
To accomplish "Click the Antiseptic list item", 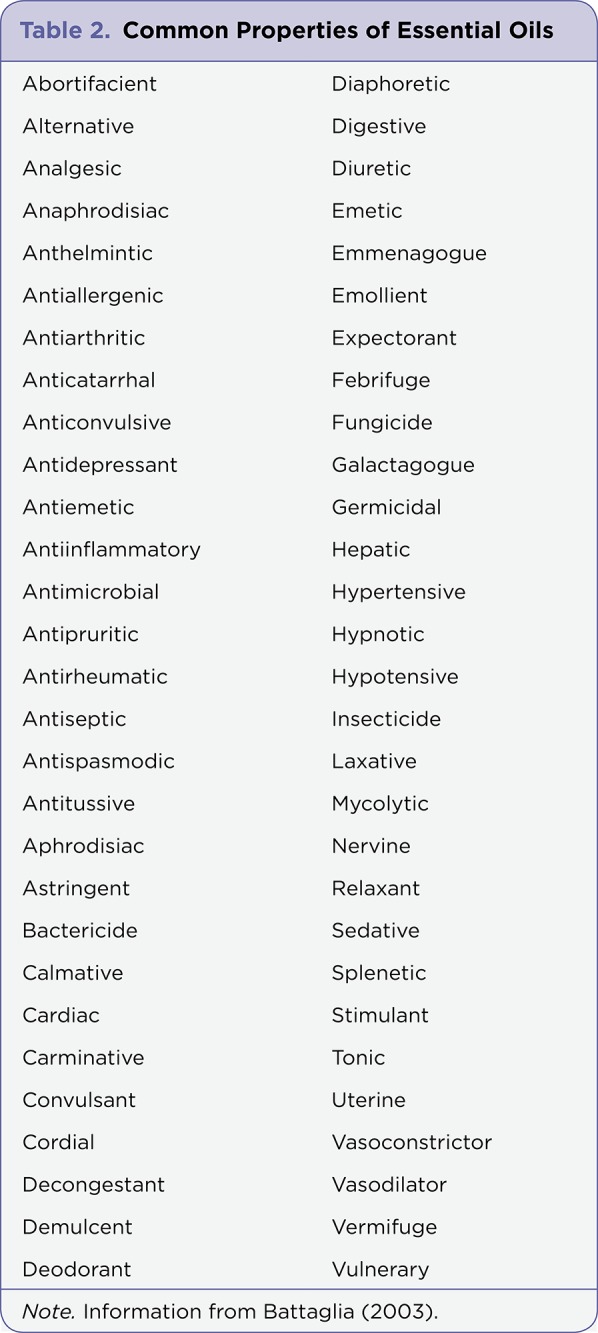I will 74,719.
